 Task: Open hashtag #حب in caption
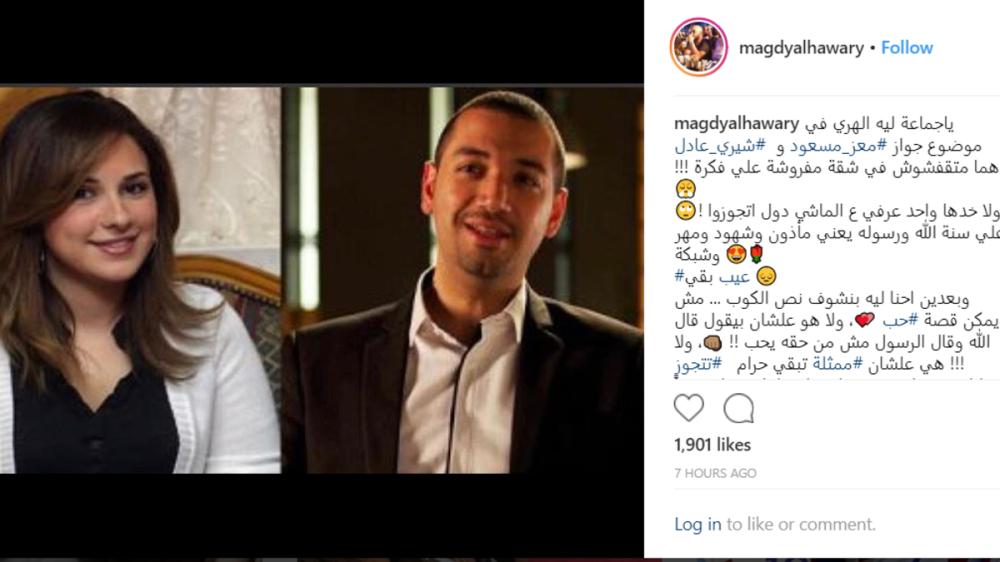point(899,321)
